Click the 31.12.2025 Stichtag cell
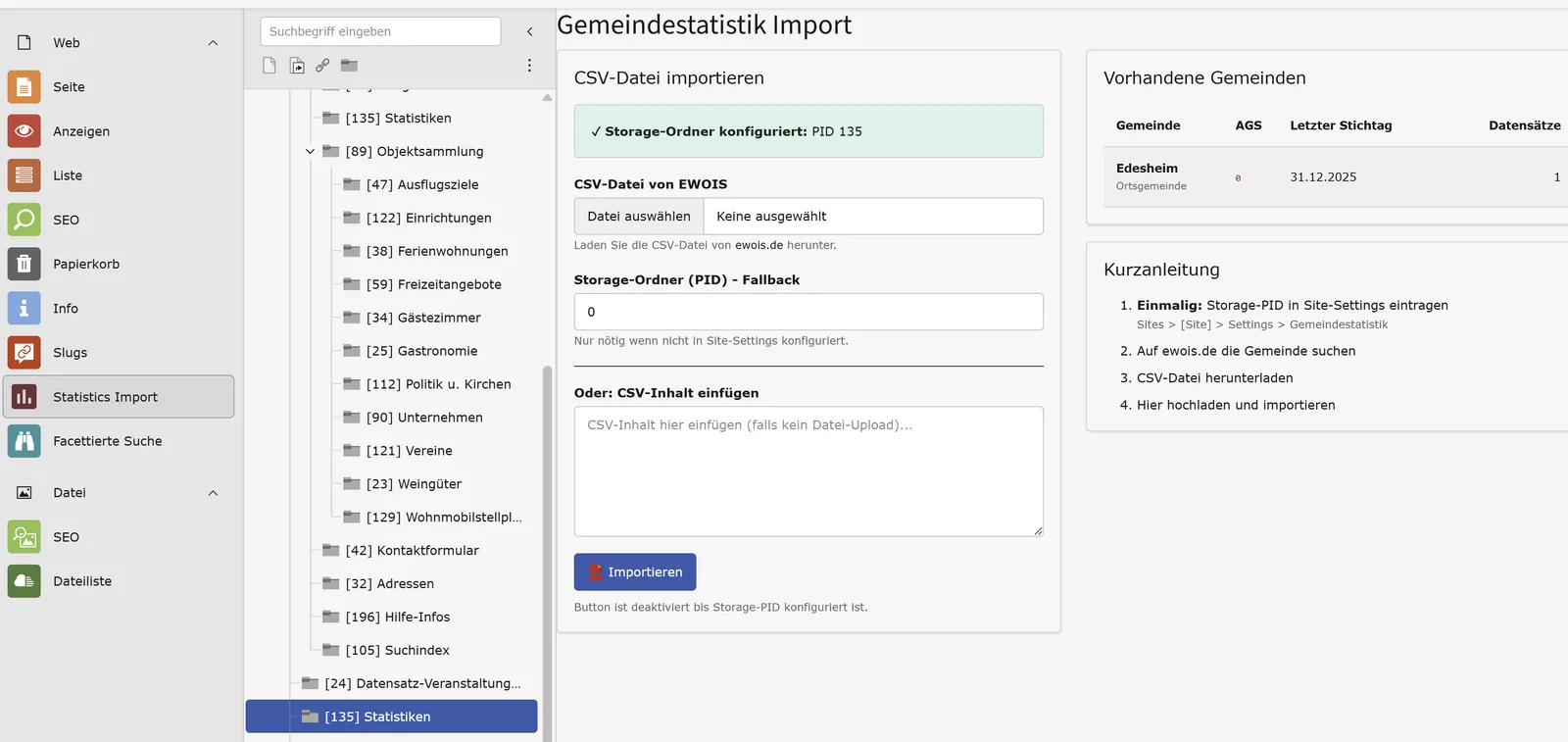 (1323, 177)
